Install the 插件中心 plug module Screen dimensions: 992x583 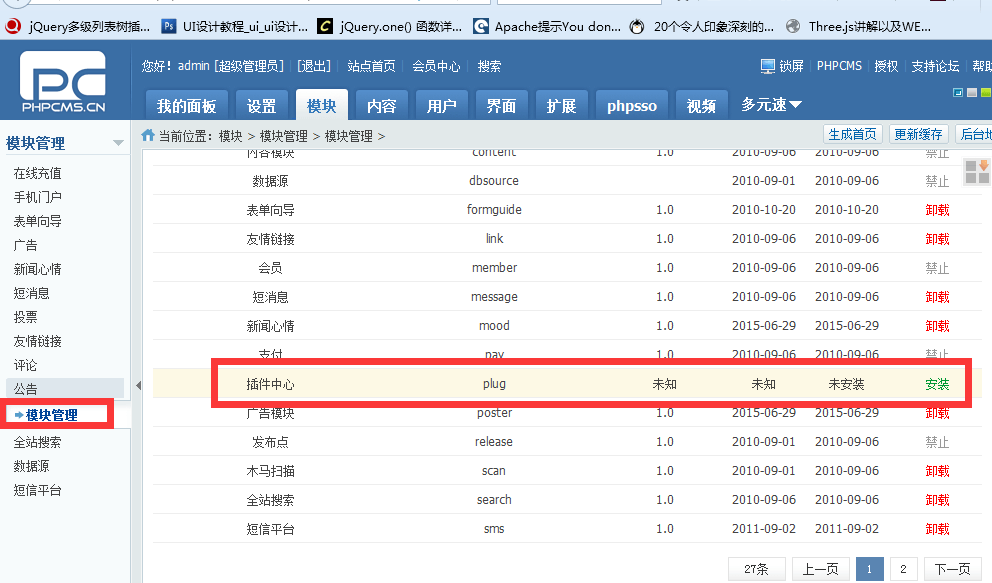pyautogui.click(x=937, y=384)
